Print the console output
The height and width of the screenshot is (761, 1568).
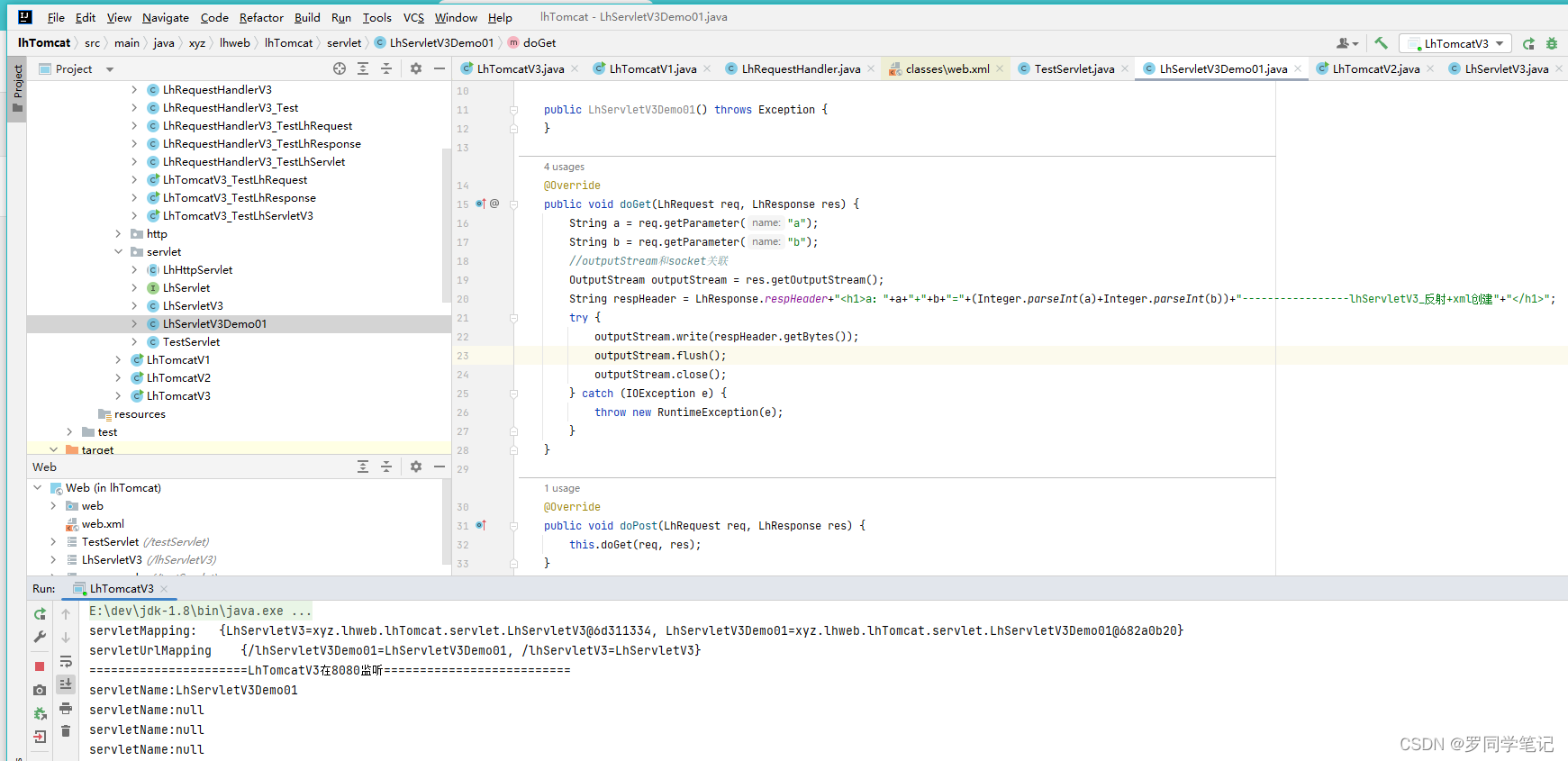pos(66,709)
